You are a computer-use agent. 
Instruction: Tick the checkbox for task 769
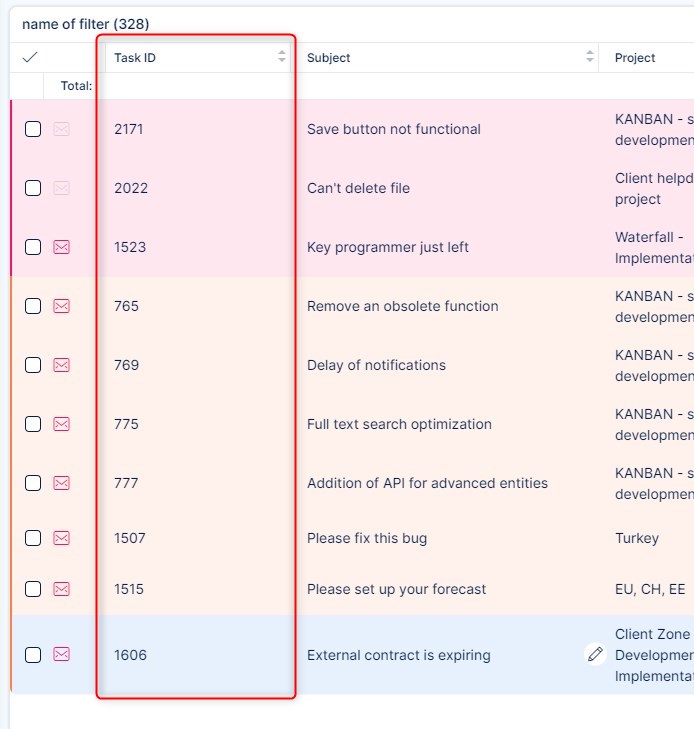33,365
